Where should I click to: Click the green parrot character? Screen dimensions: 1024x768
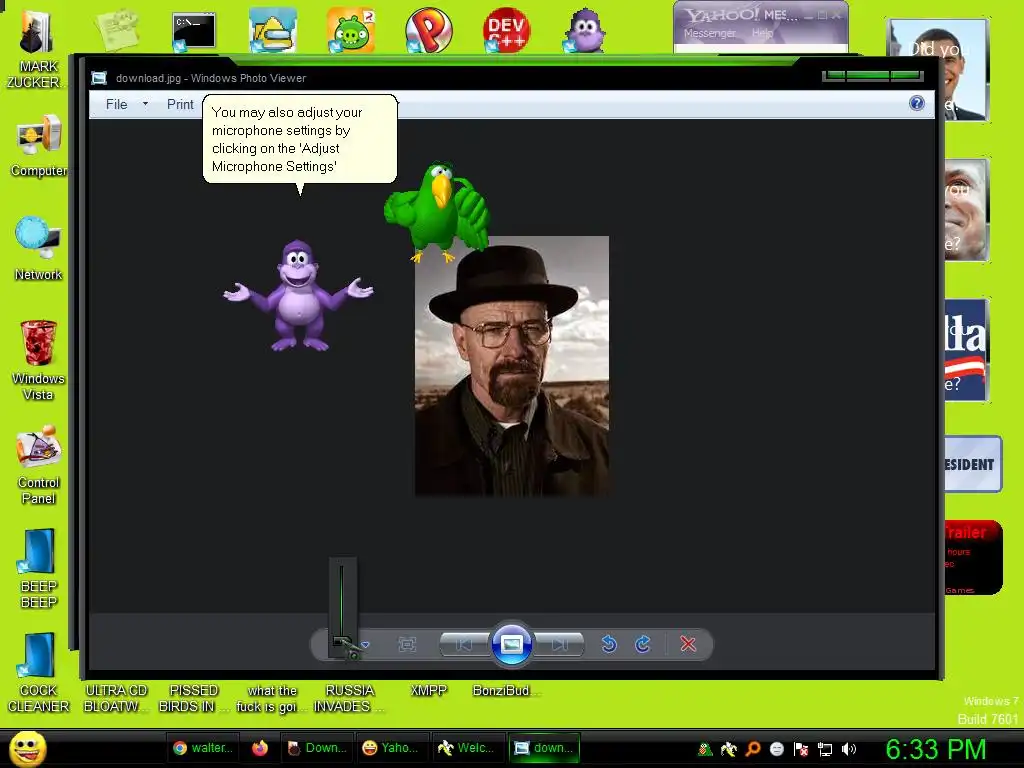coord(437,212)
